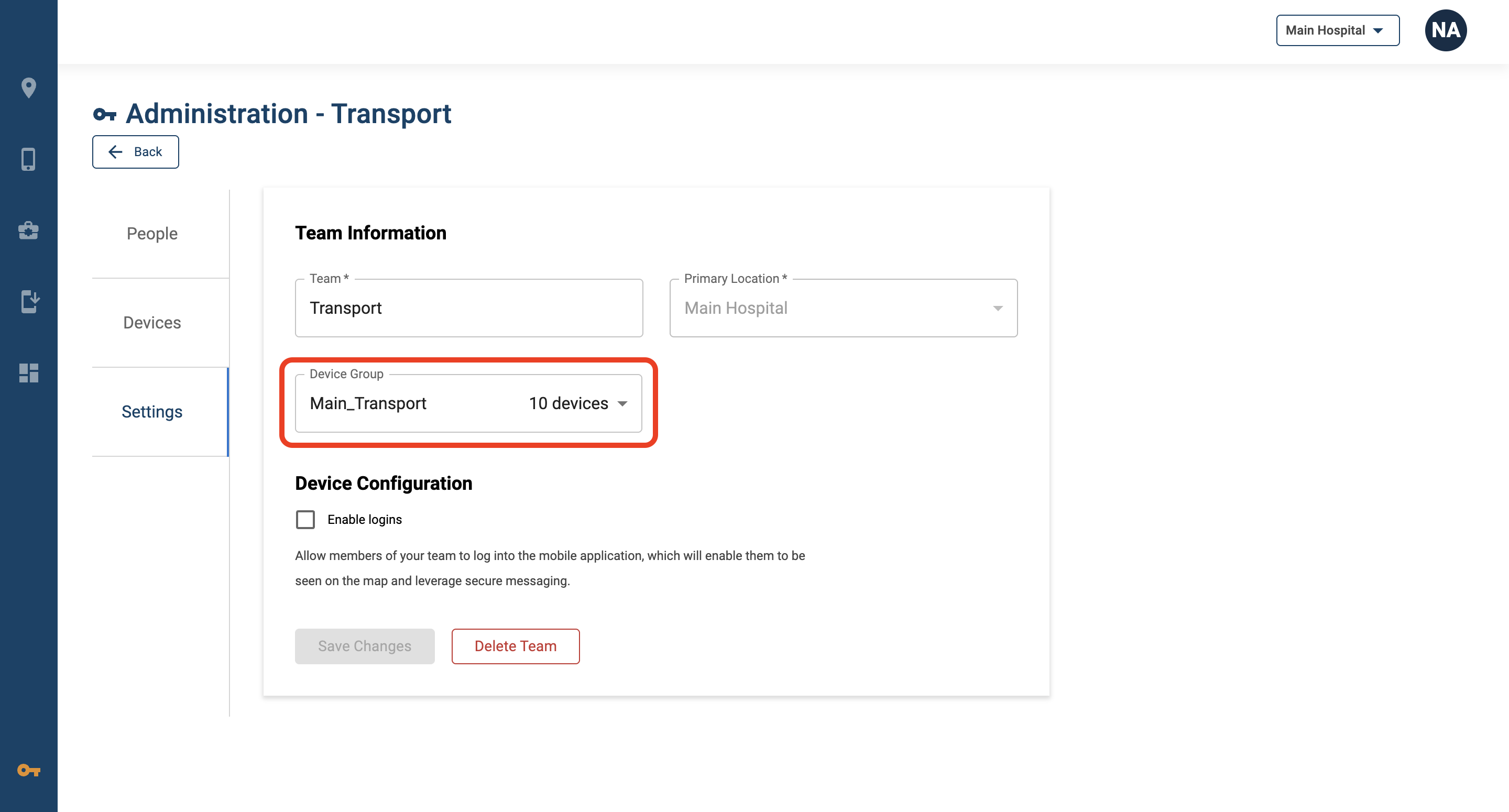
Task: Click into the Team name field
Action: pos(468,308)
